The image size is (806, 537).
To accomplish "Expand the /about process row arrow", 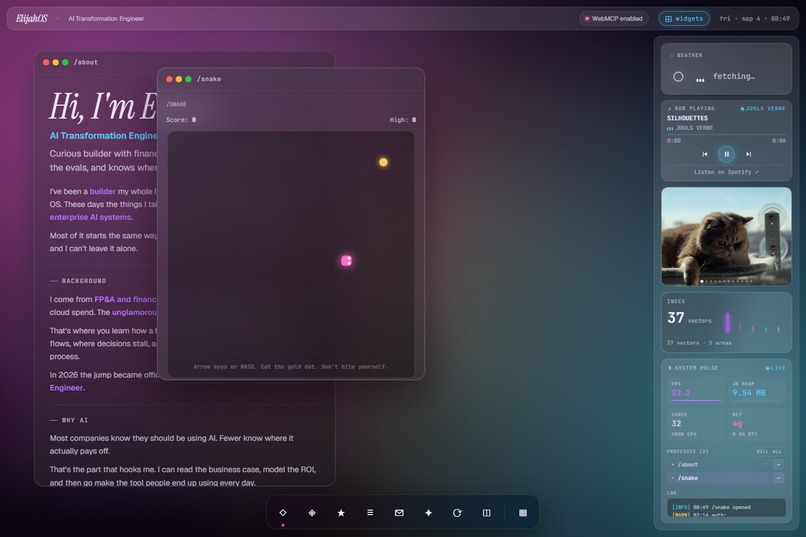I will coord(673,464).
